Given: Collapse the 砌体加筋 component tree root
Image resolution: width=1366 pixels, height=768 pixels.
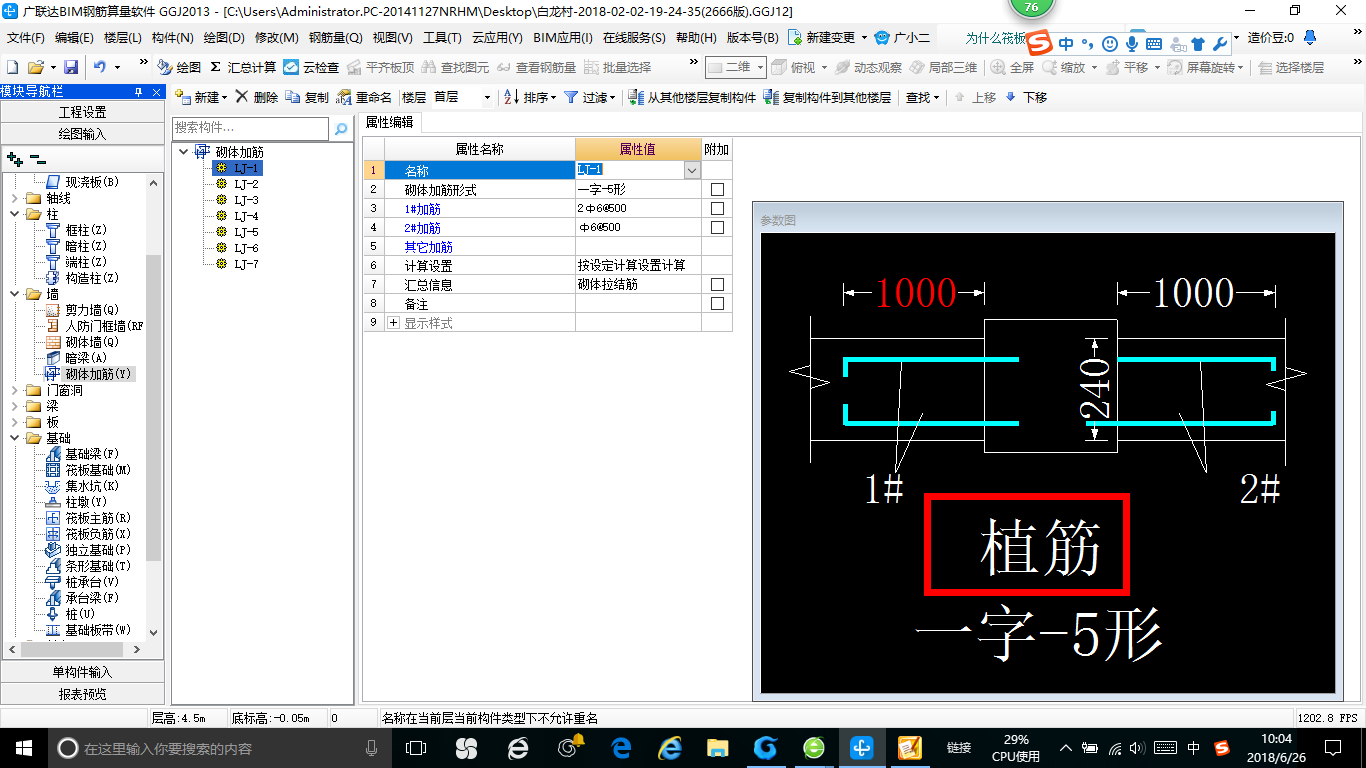Looking at the screenshot, I should (x=184, y=152).
